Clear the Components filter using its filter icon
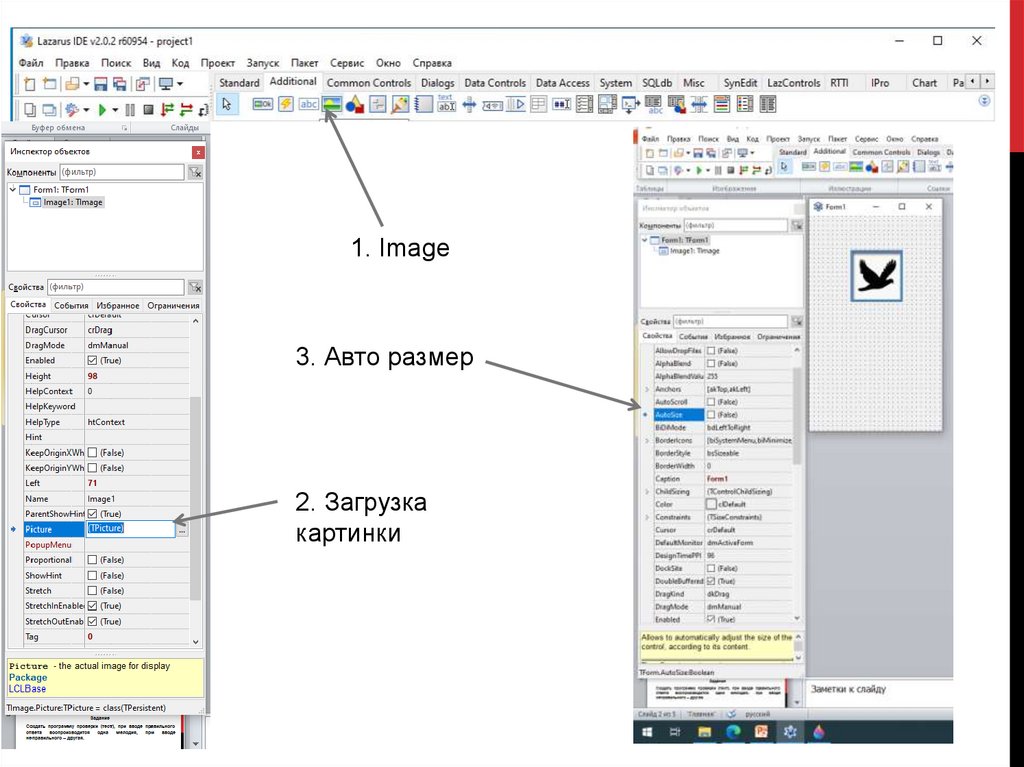The width and height of the screenshot is (1024, 767). tap(195, 172)
